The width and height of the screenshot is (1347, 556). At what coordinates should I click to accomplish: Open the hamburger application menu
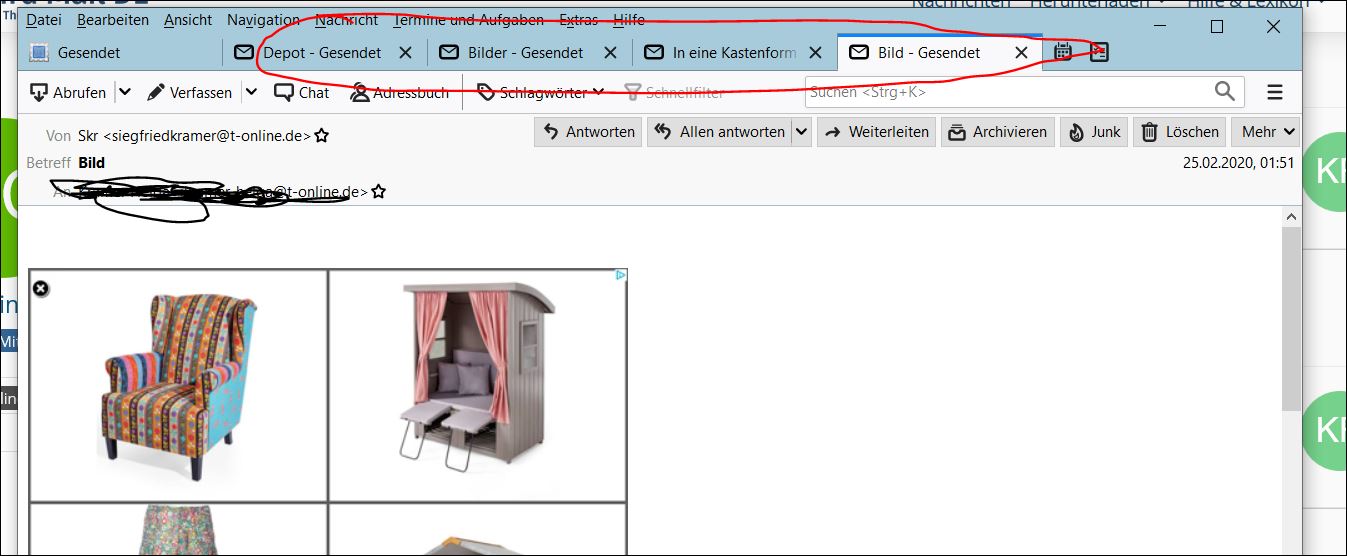click(1275, 92)
